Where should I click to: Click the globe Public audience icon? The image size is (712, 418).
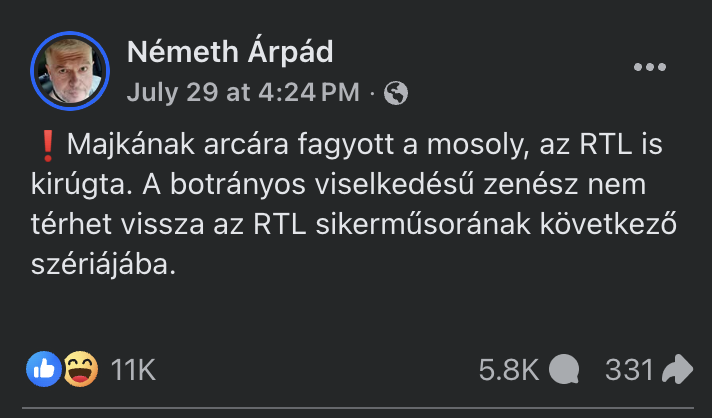pos(396,93)
